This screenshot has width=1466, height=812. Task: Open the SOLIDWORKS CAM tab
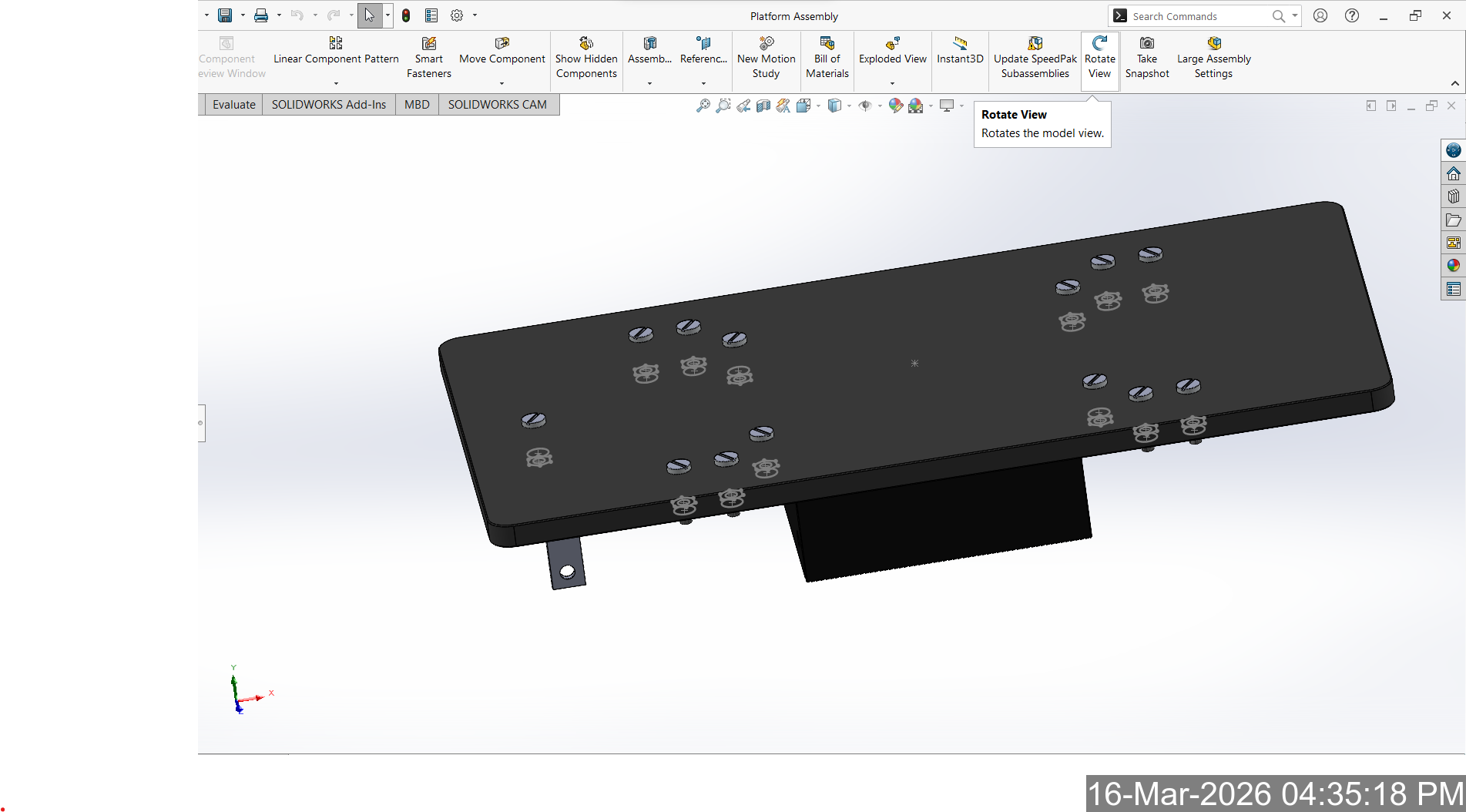(x=497, y=105)
